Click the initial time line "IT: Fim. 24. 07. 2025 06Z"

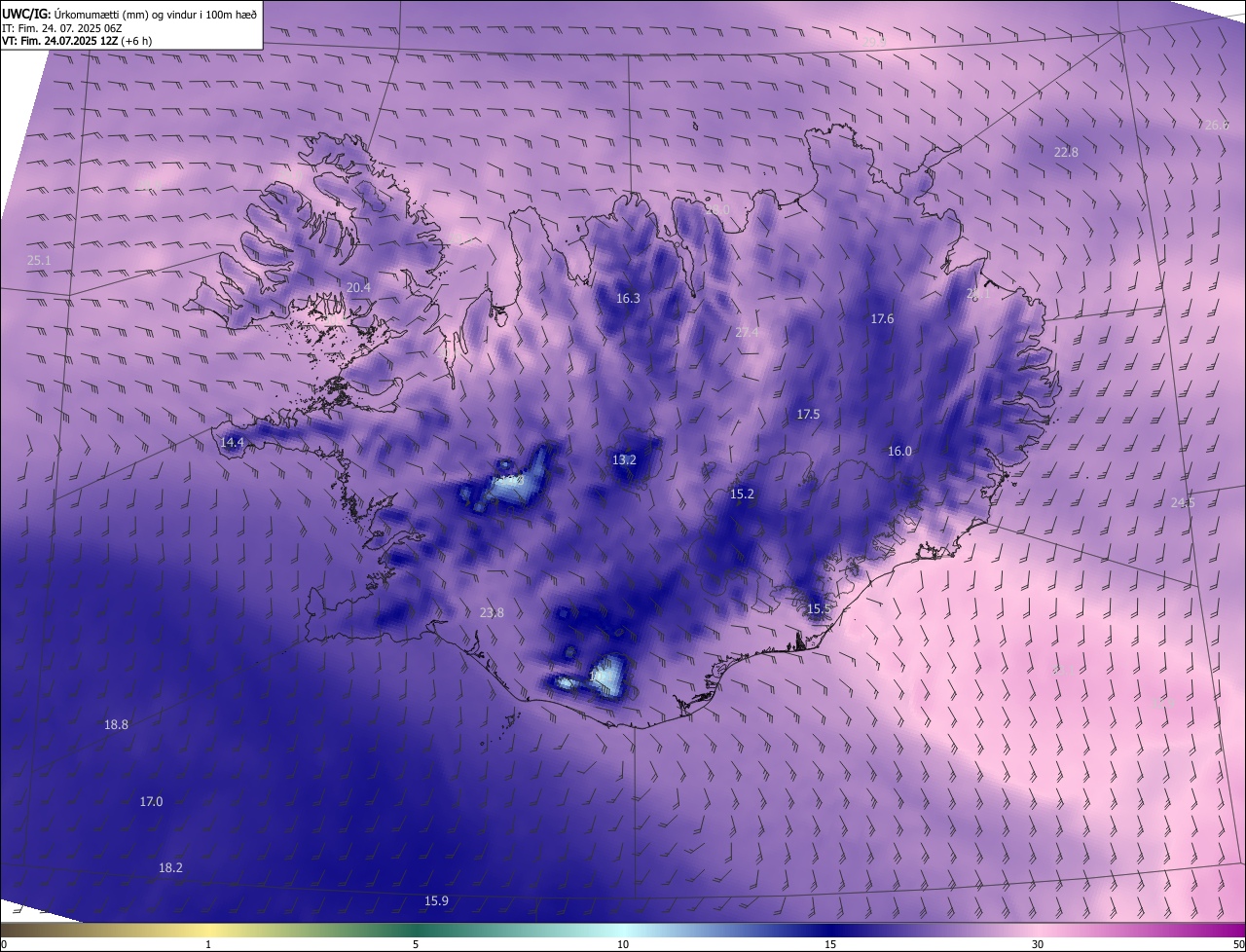63,27
